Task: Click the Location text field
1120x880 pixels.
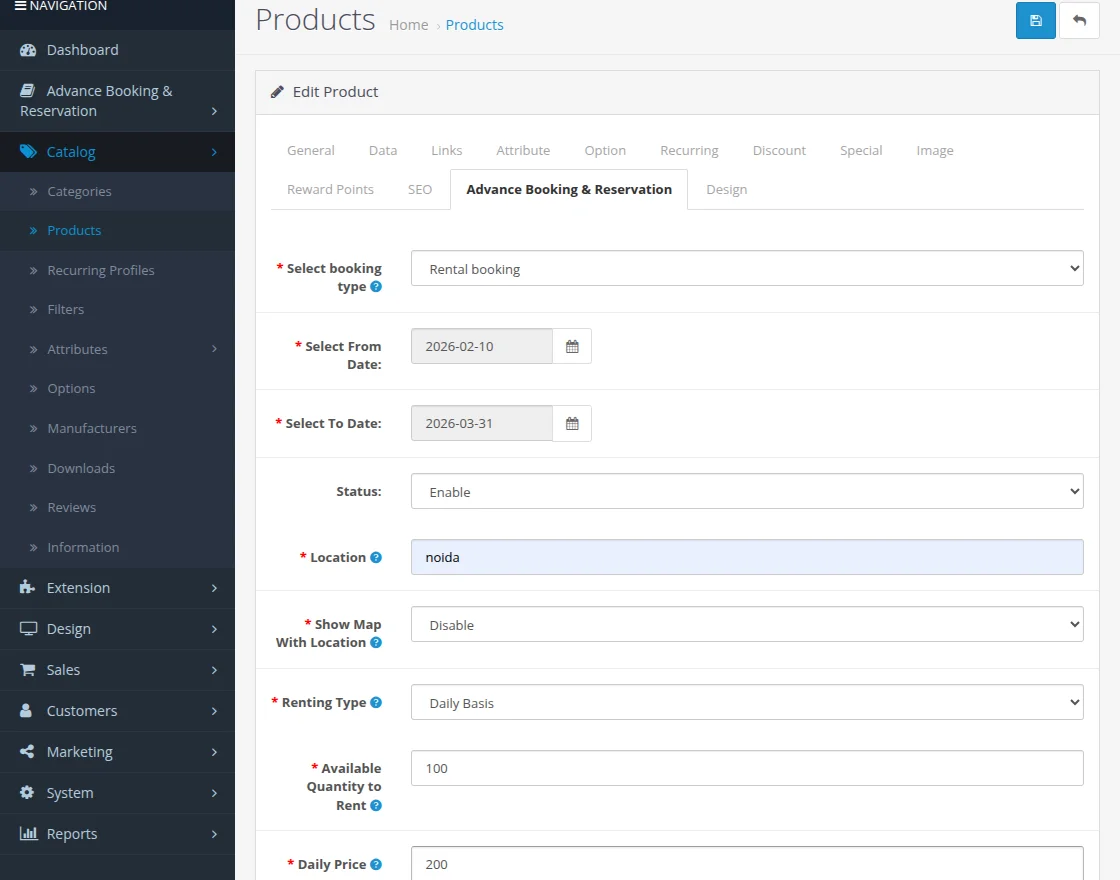Action: (x=746, y=557)
